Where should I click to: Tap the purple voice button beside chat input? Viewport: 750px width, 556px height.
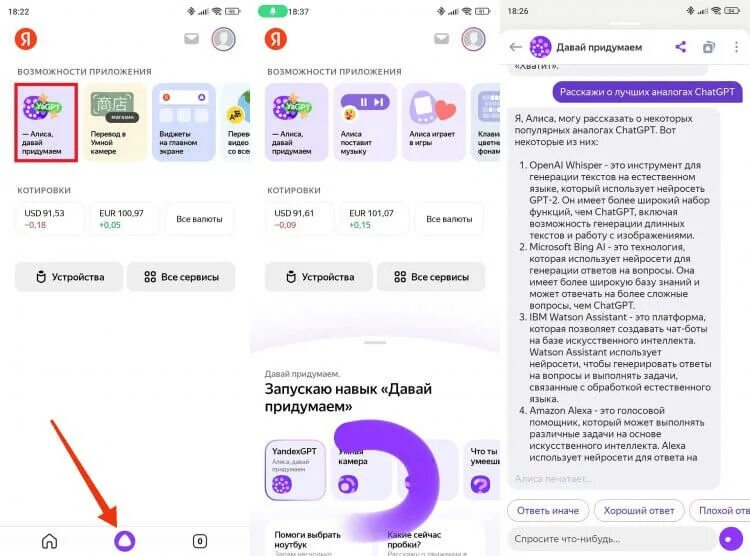[x=730, y=539]
